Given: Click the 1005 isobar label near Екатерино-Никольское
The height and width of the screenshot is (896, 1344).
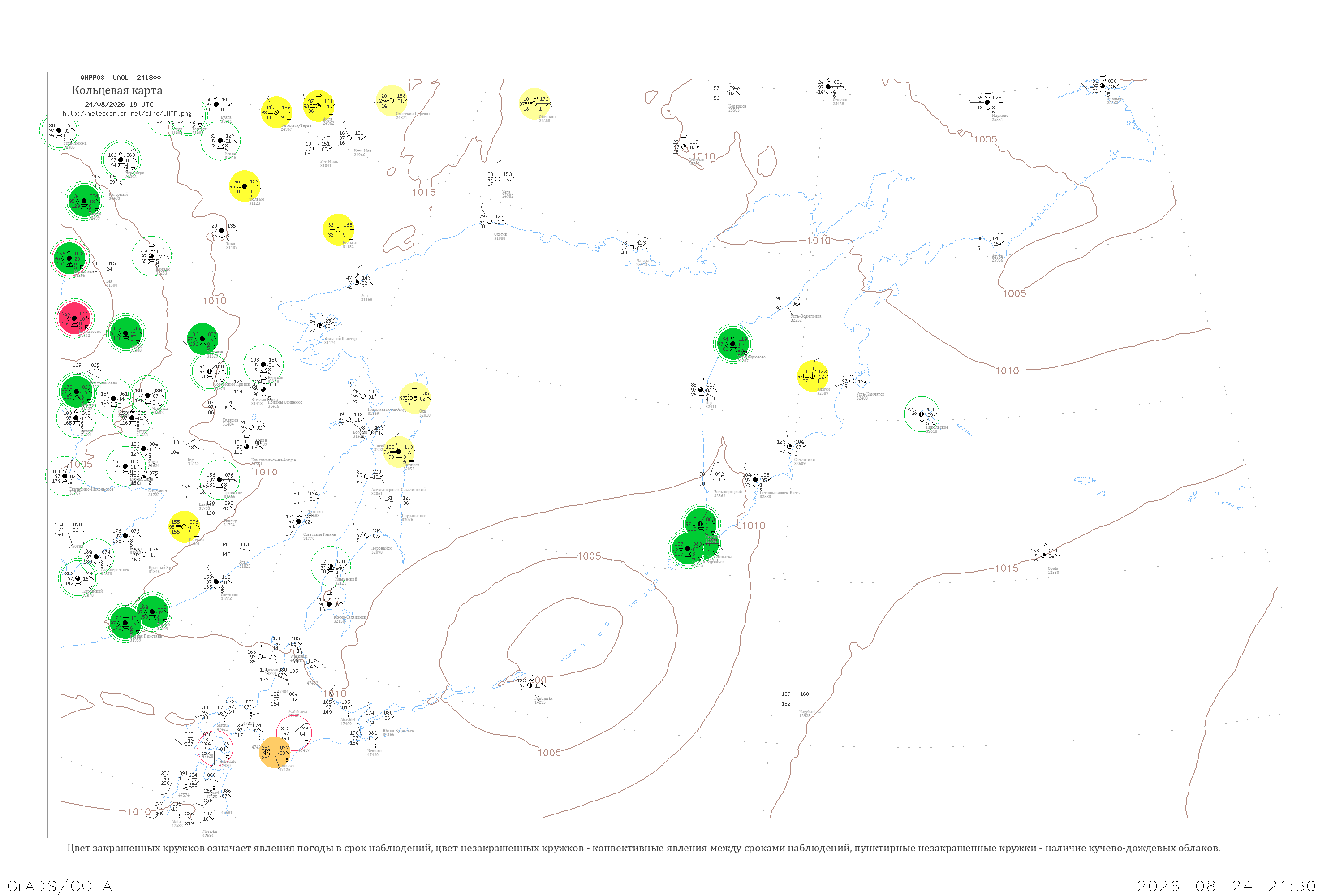Looking at the screenshot, I should (x=81, y=465).
